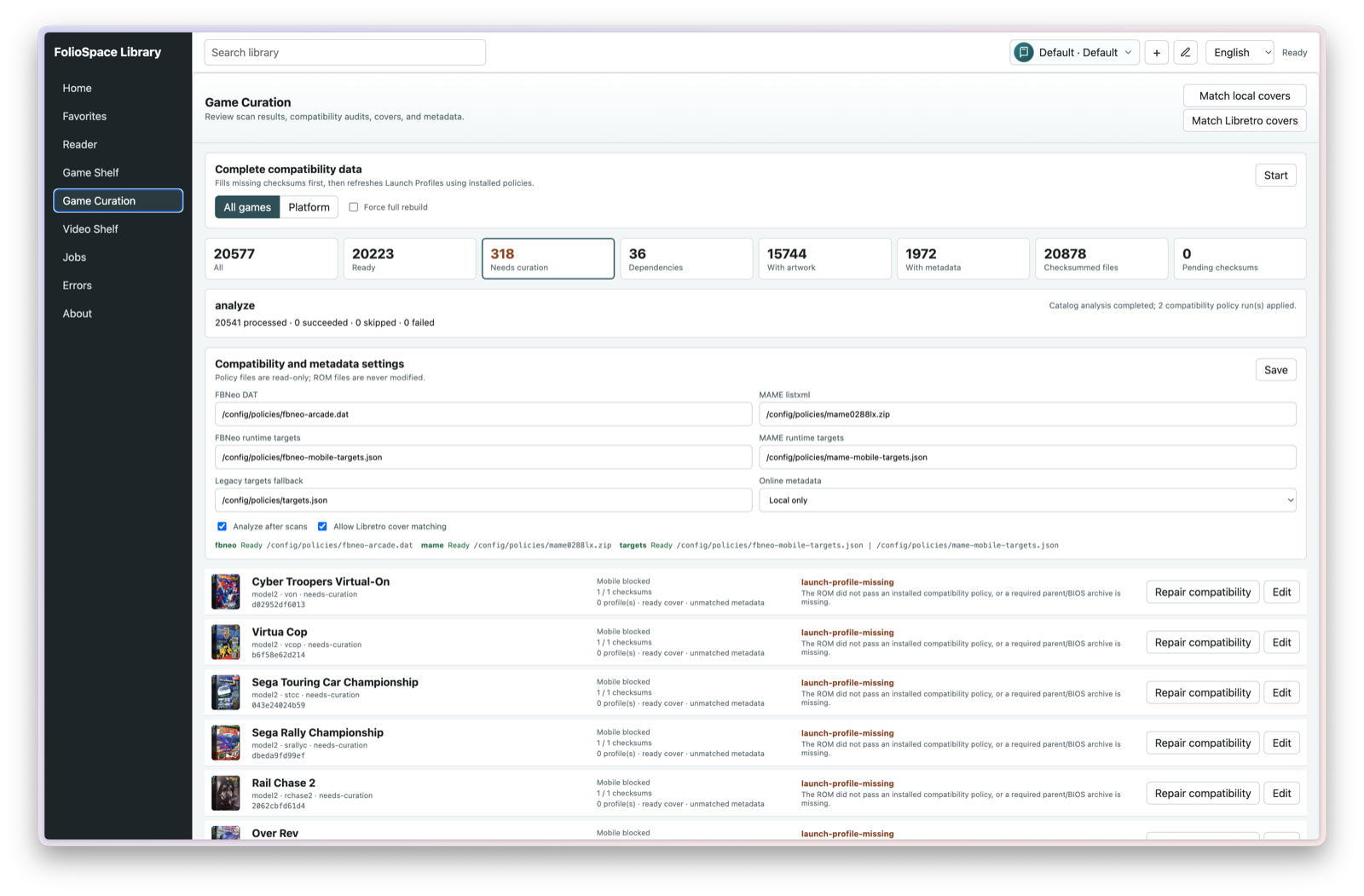This screenshot has width=1364, height=896.
Task: Edit the Cyber Troopers Virtual-On entry
Action: coord(1281,593)
